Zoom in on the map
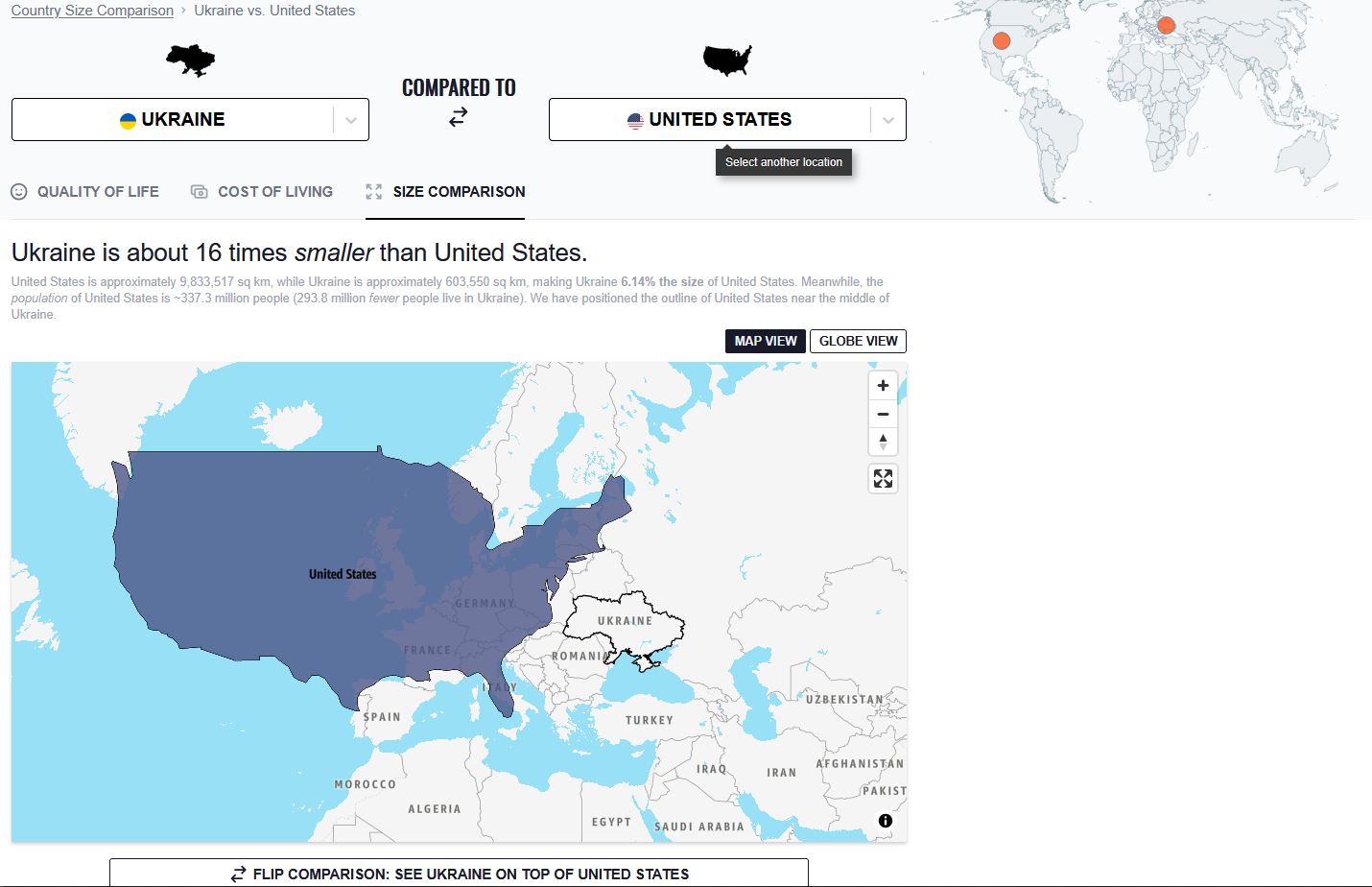This screenshot has width=1372, height=887. coord(883,385)
